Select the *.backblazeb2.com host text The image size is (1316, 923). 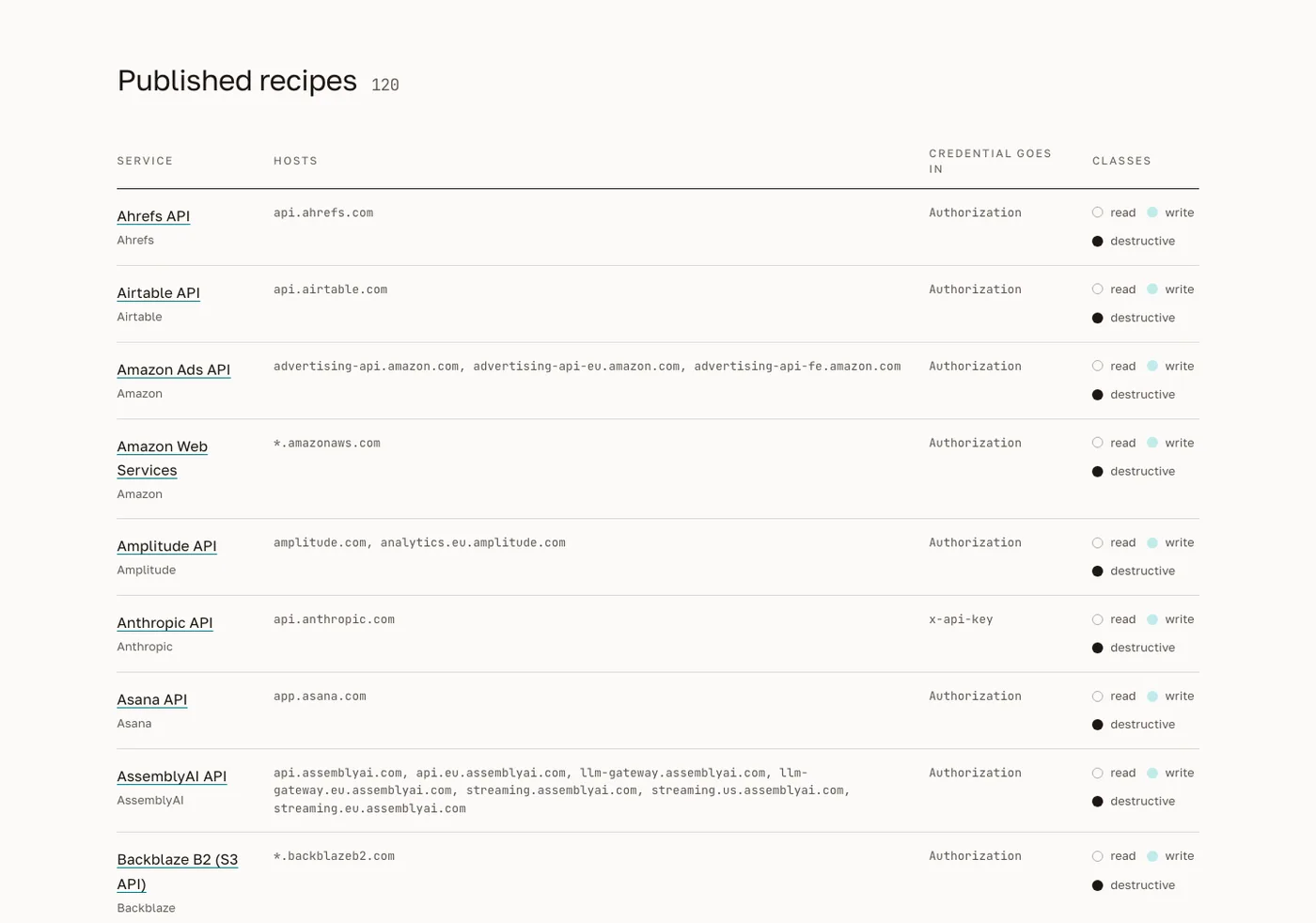pos(334,856)
